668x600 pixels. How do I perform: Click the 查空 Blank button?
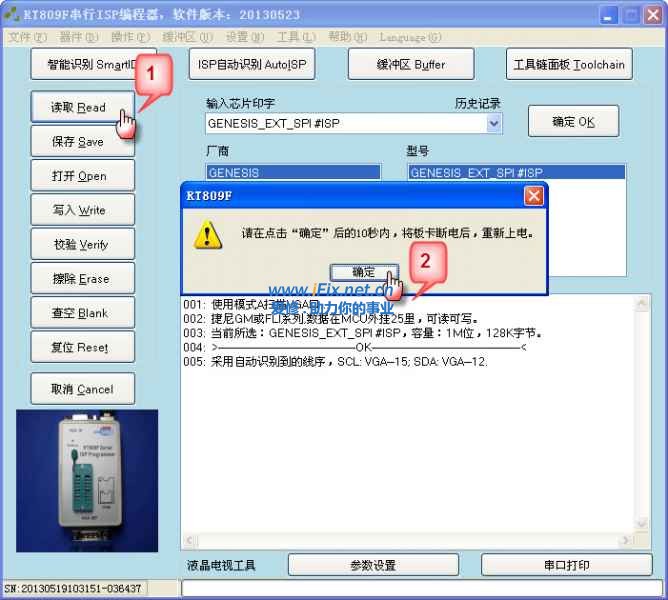(80, 313)
